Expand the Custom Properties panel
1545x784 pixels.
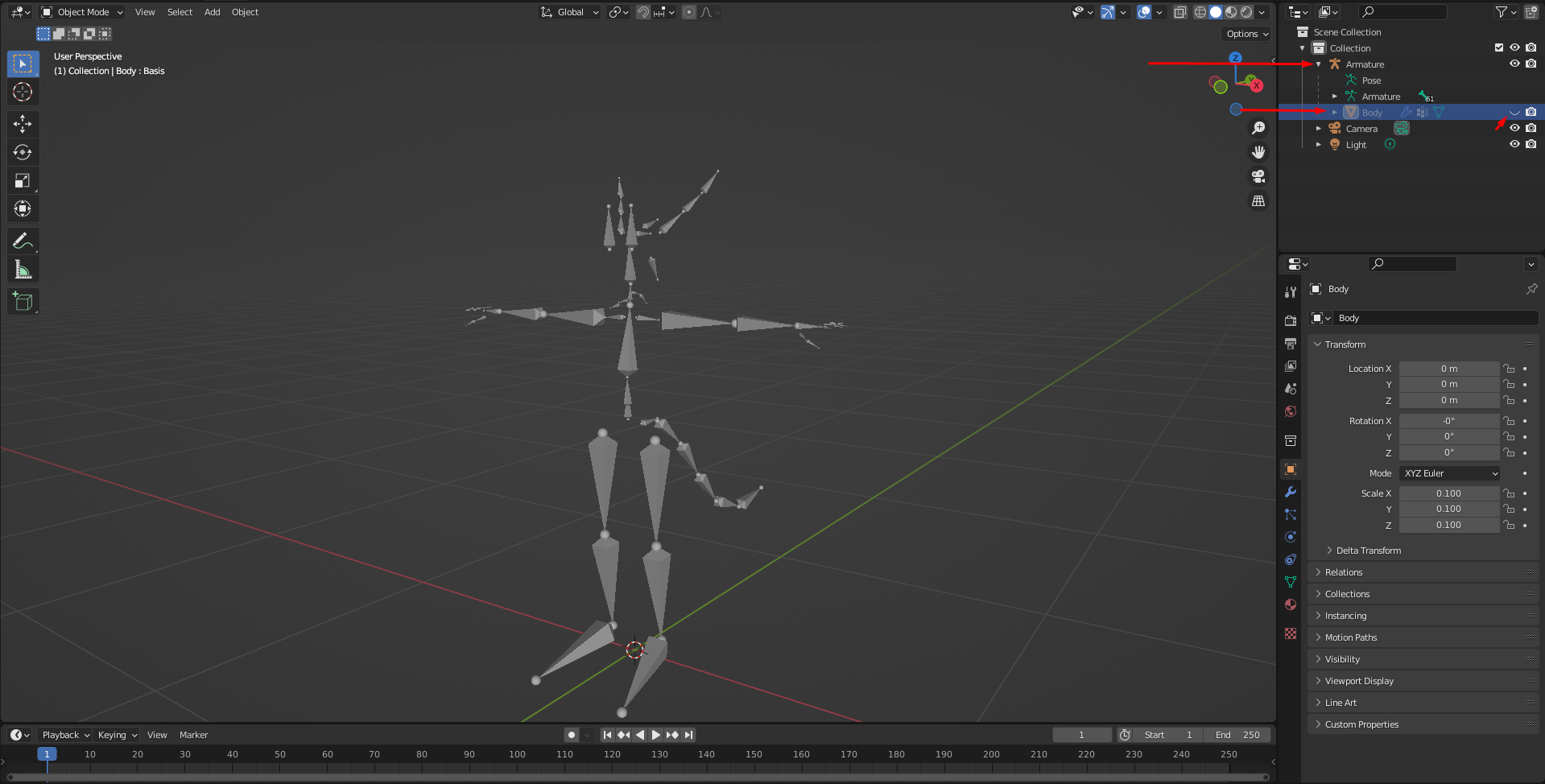pos(1423,724)
